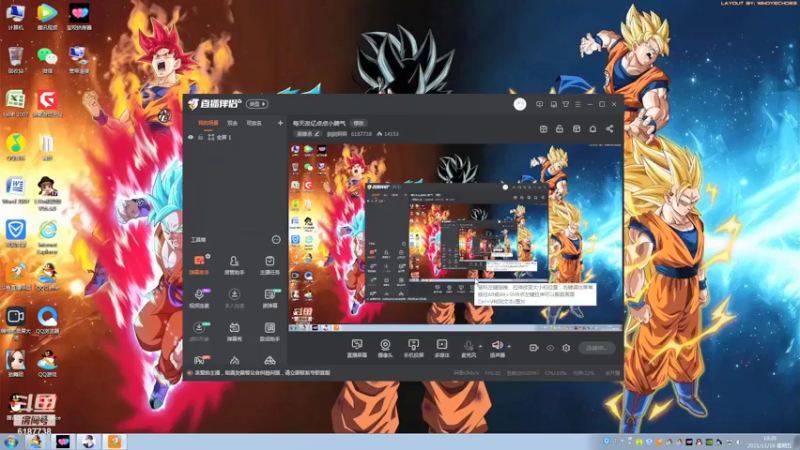
Task: Switch to the first orange scene tab
Action: point(208,123)
